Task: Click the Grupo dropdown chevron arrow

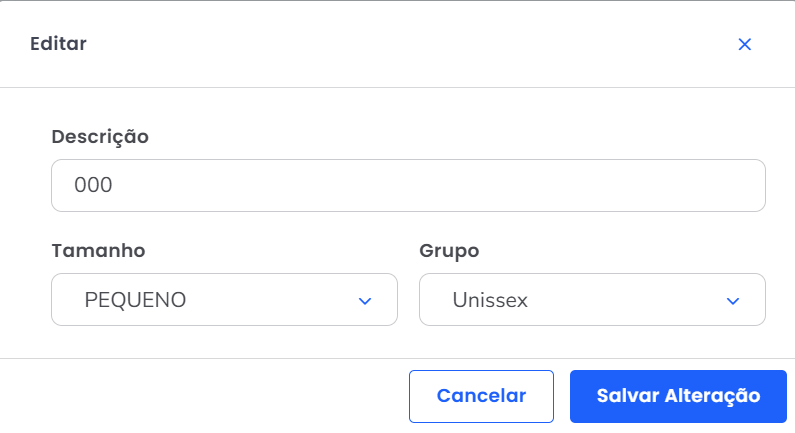Action: point(733,300)
